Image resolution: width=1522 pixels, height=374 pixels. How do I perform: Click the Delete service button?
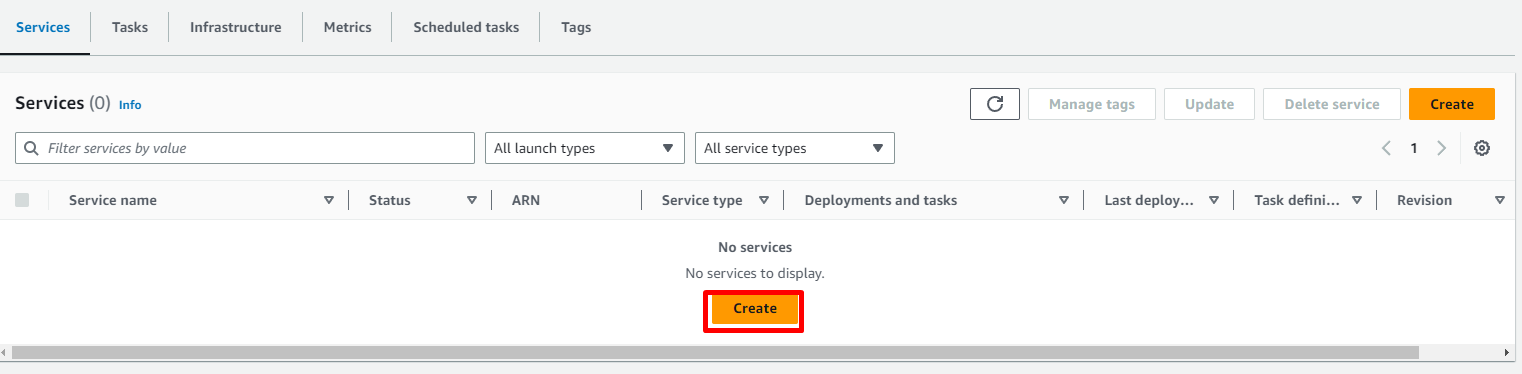pos(1332,104)
